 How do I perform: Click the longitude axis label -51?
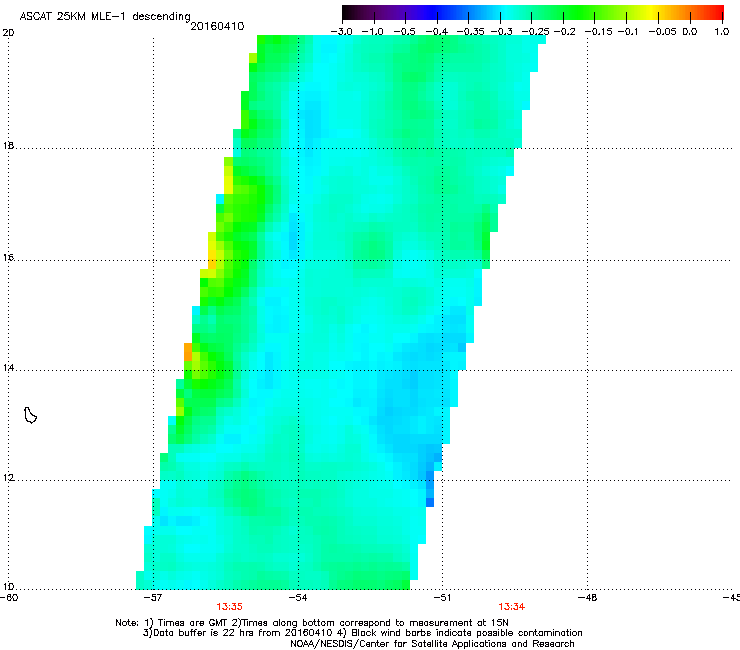442,598
